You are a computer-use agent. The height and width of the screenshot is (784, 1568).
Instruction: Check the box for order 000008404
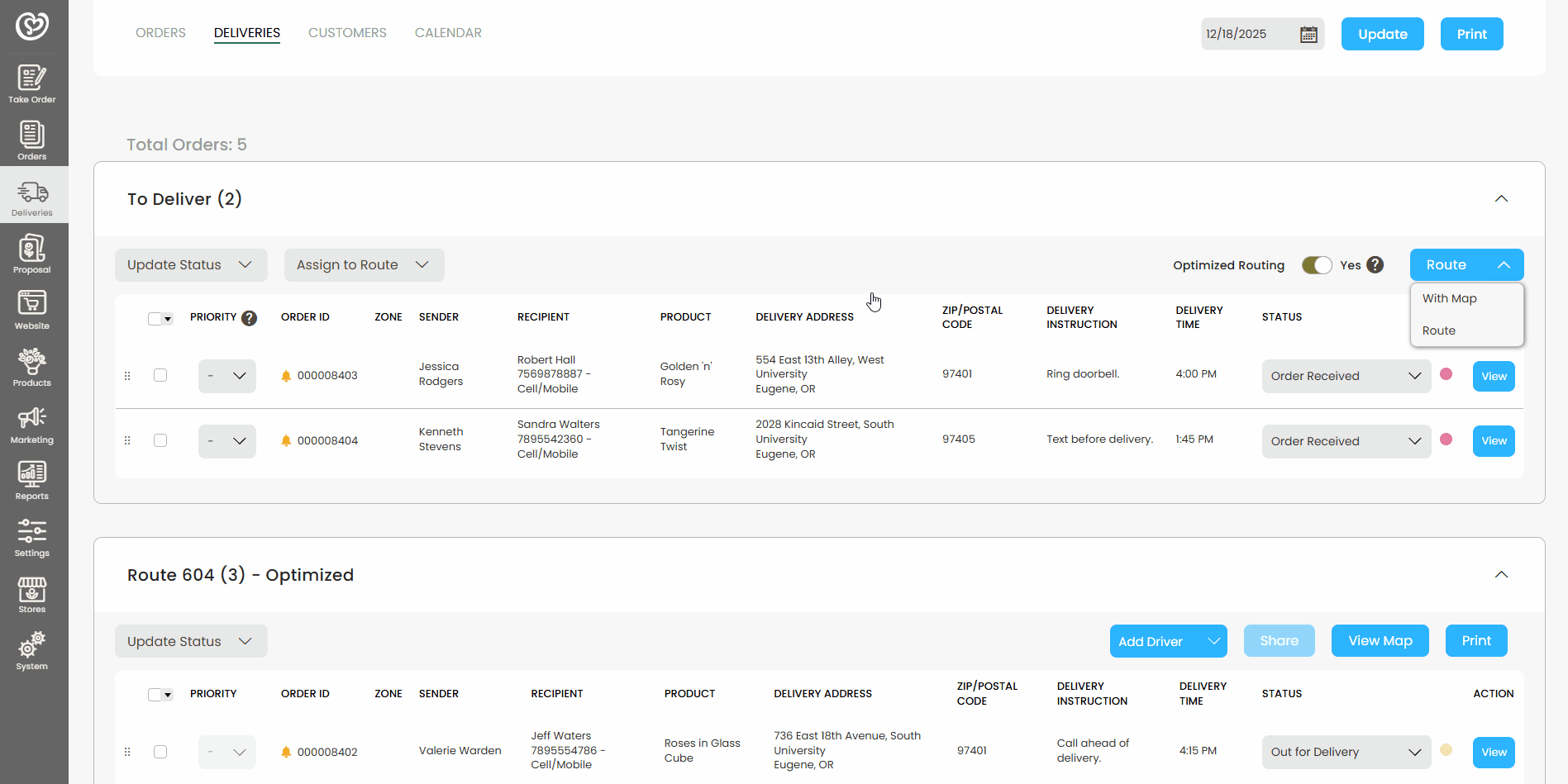[160, 440]
